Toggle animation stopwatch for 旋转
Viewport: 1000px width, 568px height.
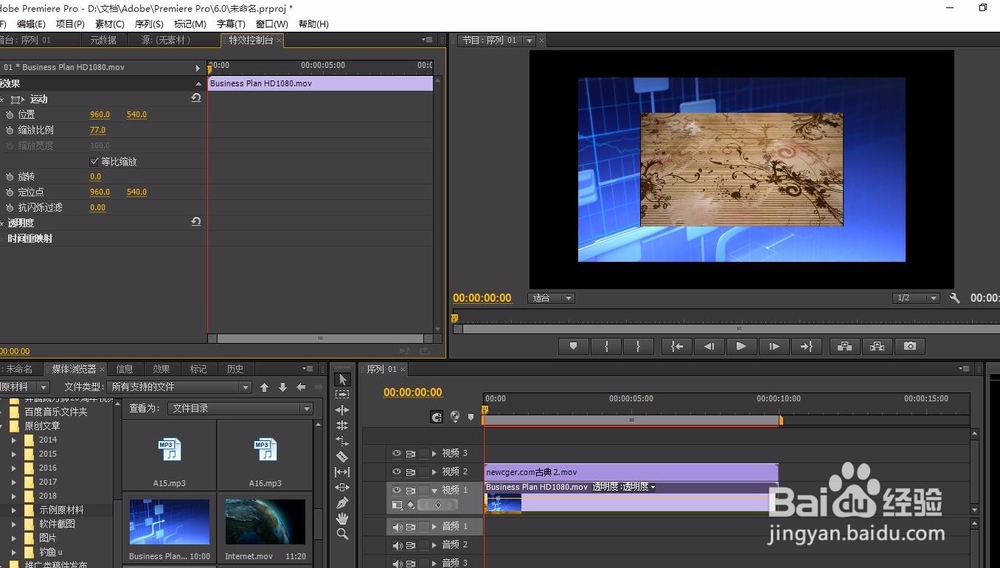[x=10, y=177]
